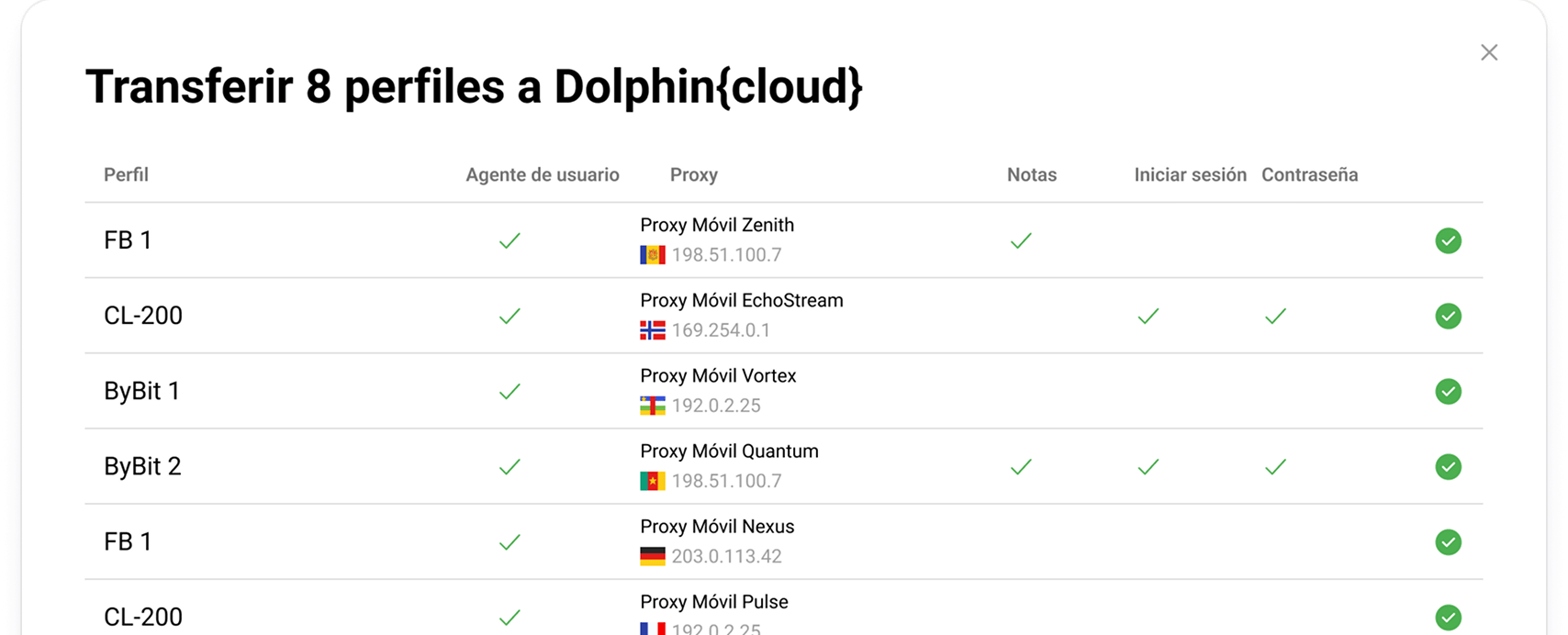Click the Iniciar sesión checkmark in CL-200 row

pos(1148,317)
